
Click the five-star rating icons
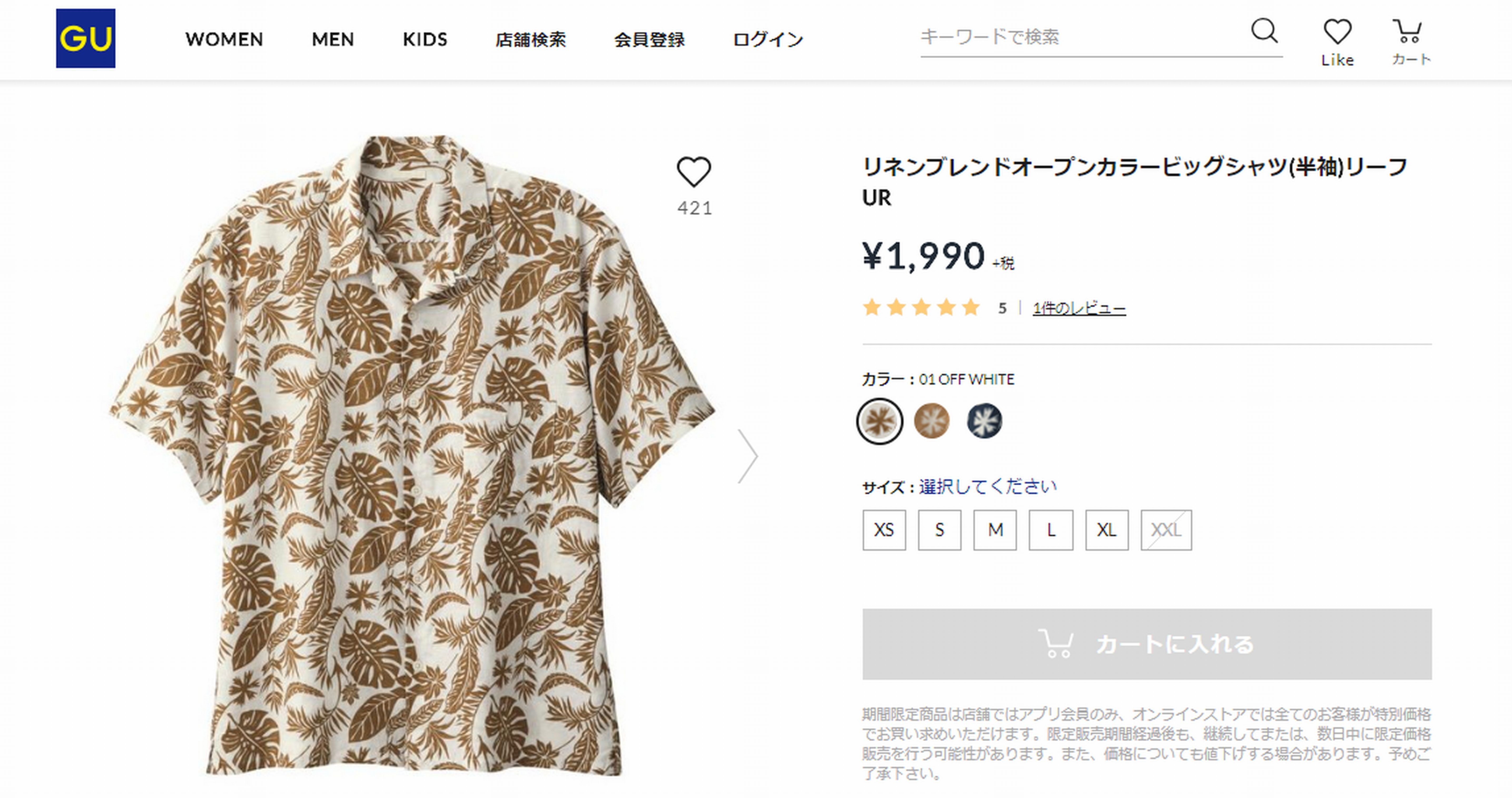(921, 307)
